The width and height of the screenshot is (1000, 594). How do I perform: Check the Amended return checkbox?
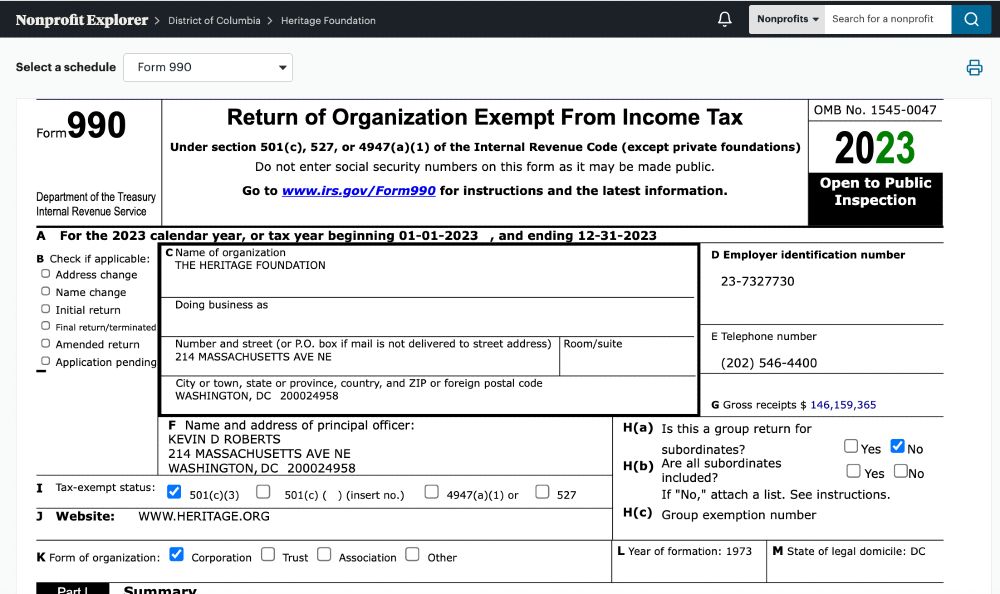(x=45, y=343)
